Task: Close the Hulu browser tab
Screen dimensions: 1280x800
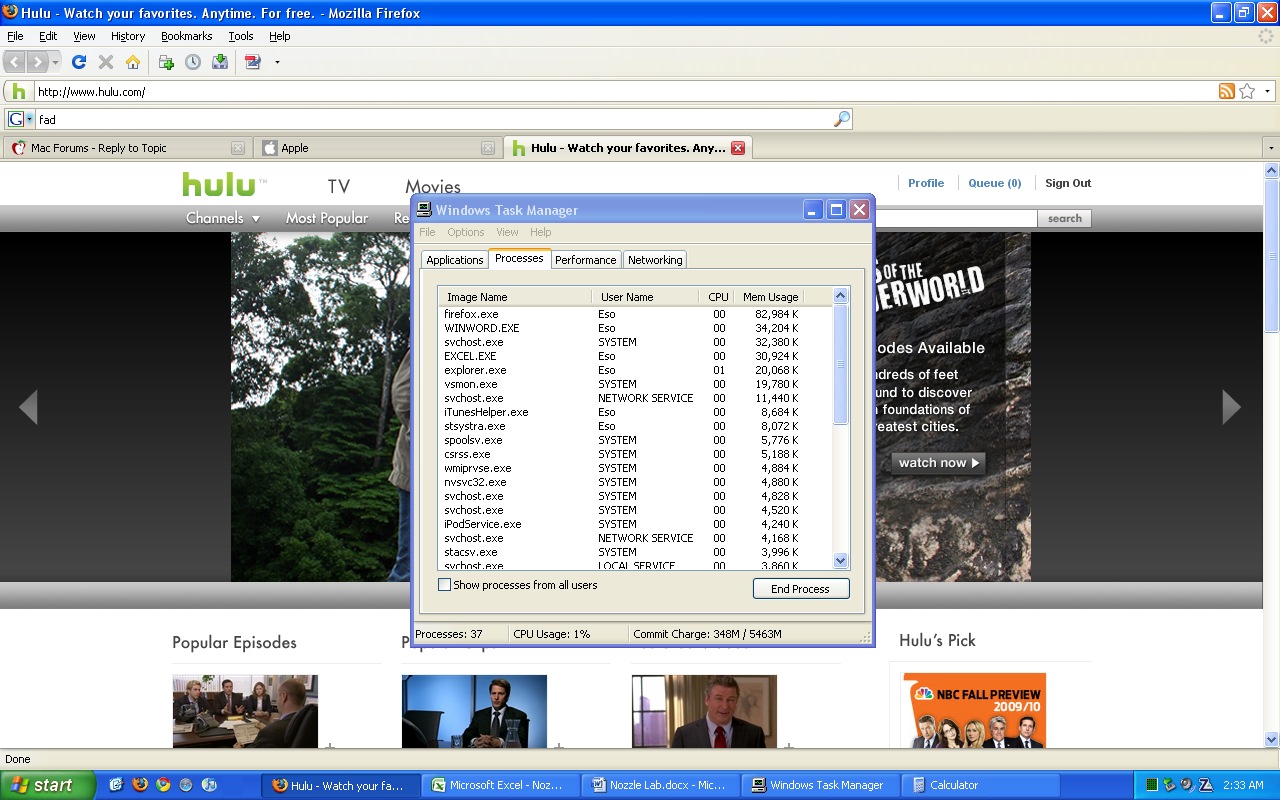Action: pyautogui.click(x=738, y=148)
